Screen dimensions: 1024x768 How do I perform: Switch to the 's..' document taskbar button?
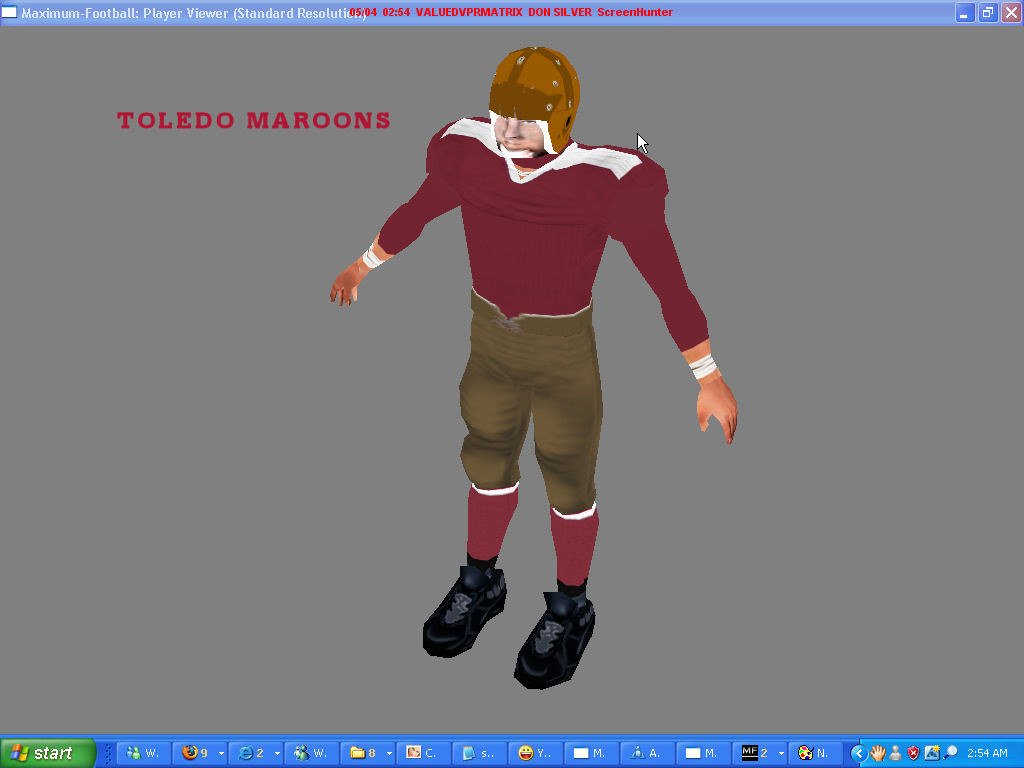[x=480, y=753]
